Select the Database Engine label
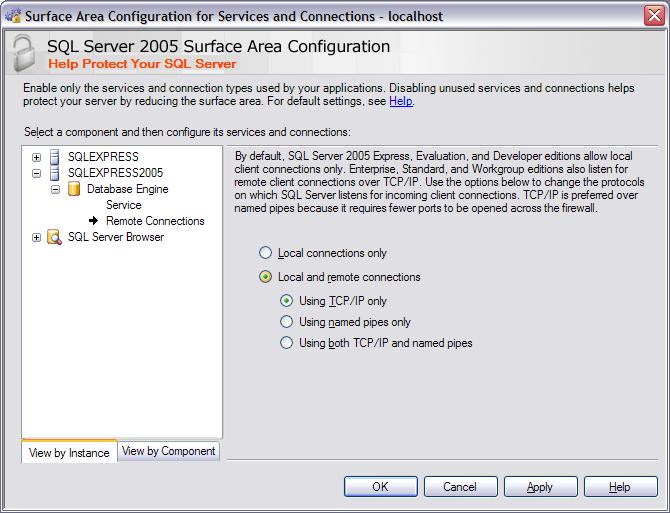The height and width of the screenshot is (513, 670). [127, 189]
